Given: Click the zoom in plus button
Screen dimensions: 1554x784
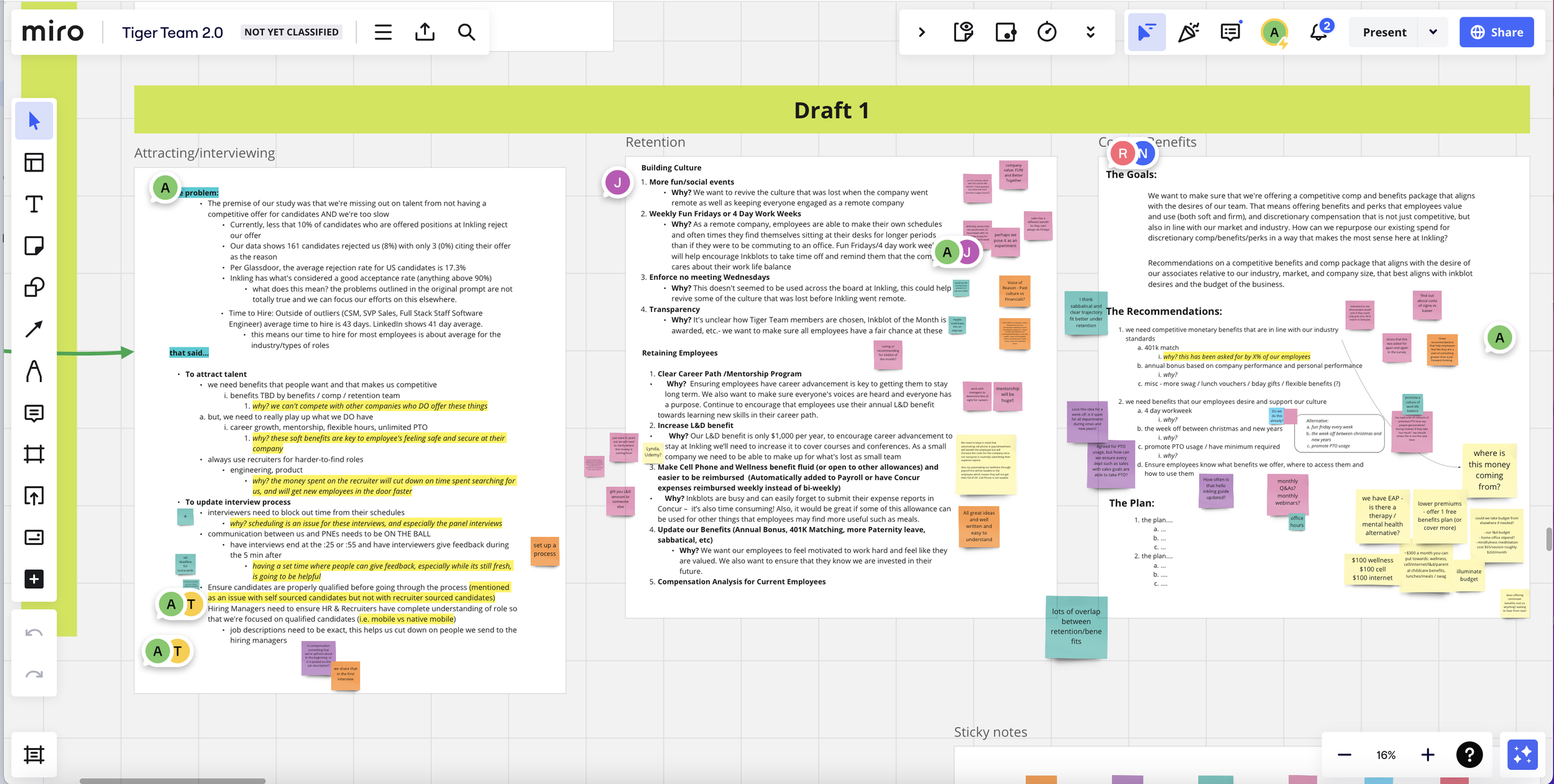Looking at the screenshot, I should (x=1428, y=755).
